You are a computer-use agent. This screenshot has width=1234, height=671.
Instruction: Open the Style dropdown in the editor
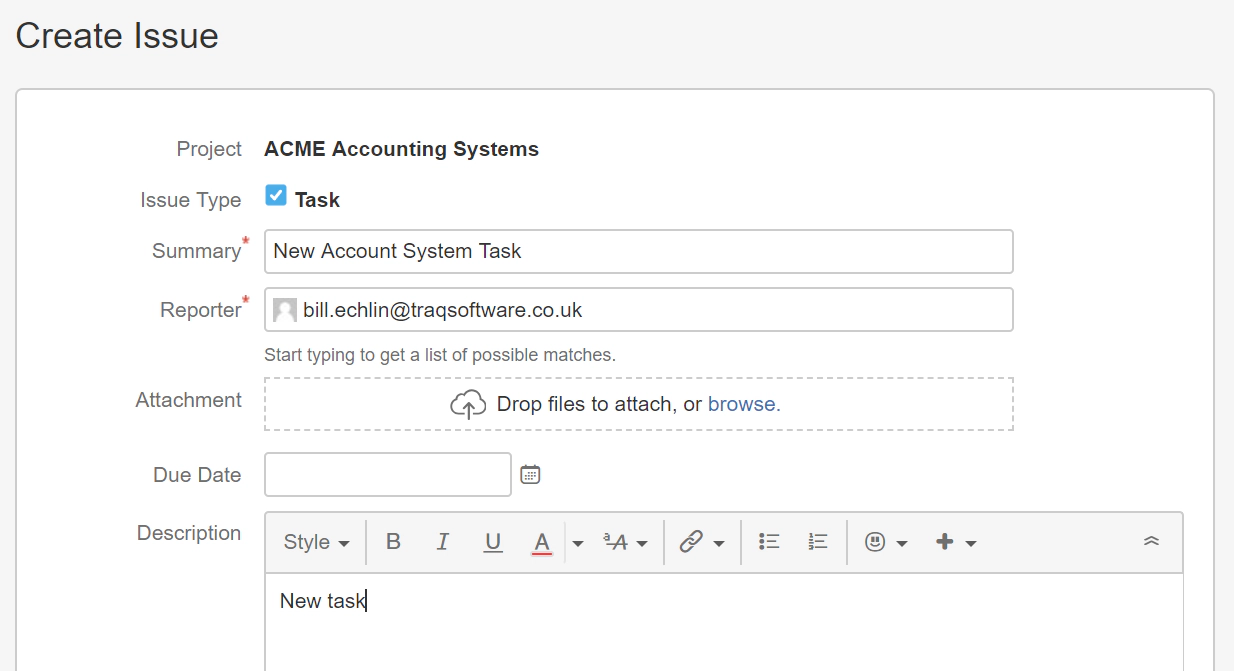(x=315, y=541)
